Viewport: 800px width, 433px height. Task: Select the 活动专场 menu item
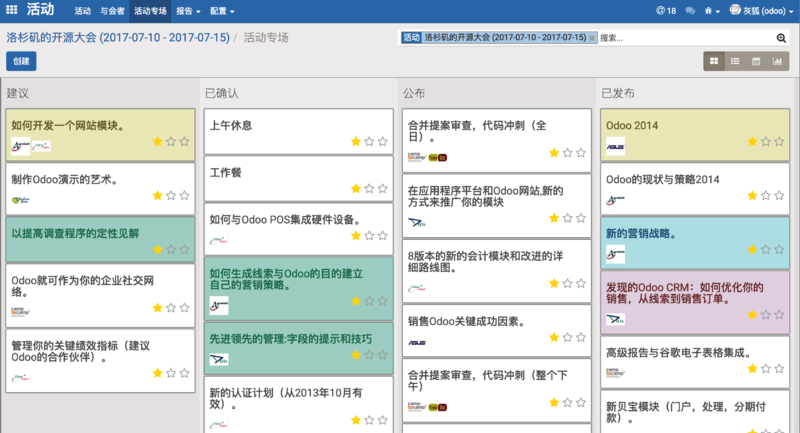(151, 11)
